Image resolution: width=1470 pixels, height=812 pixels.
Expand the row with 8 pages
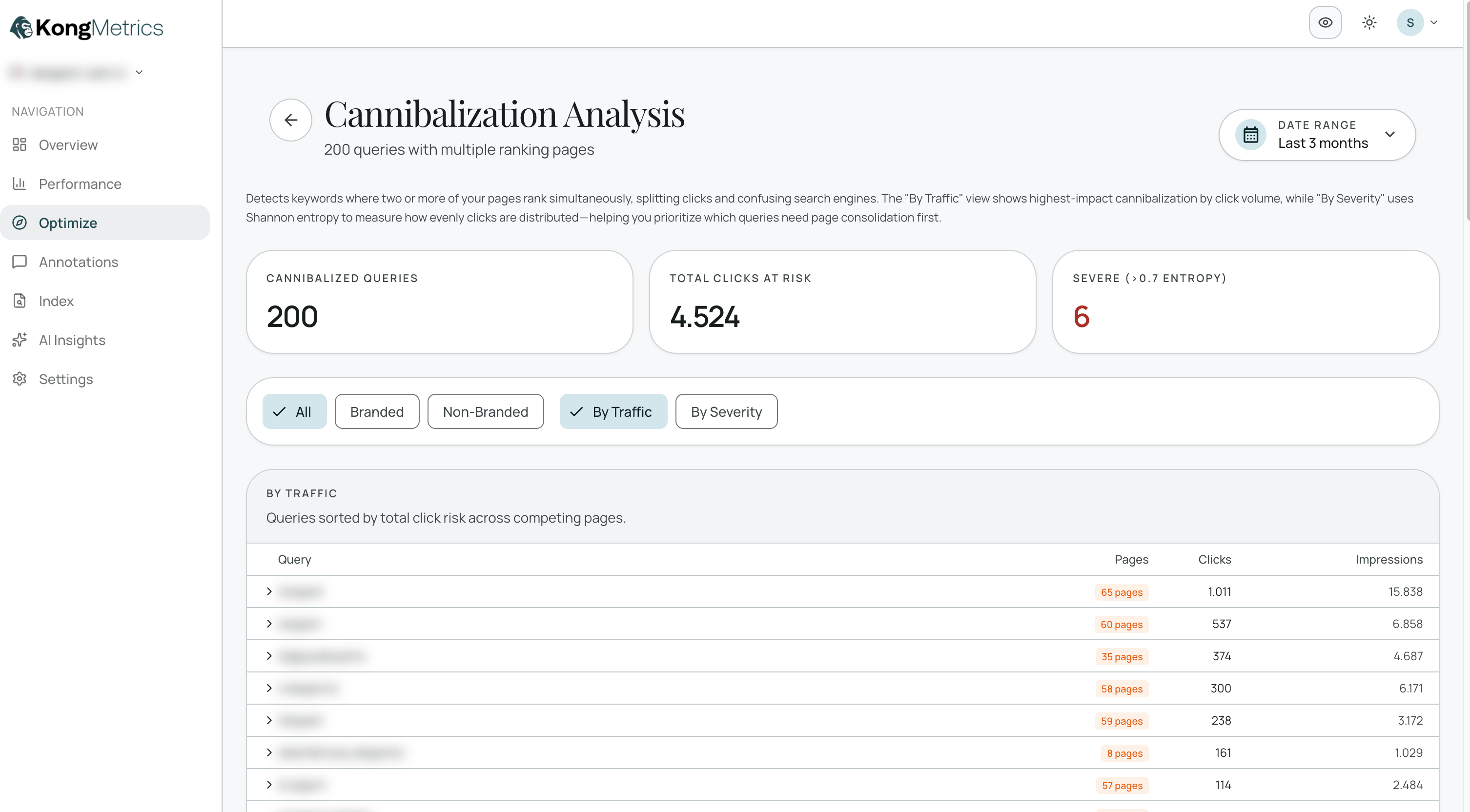click(x=269, y=752)
